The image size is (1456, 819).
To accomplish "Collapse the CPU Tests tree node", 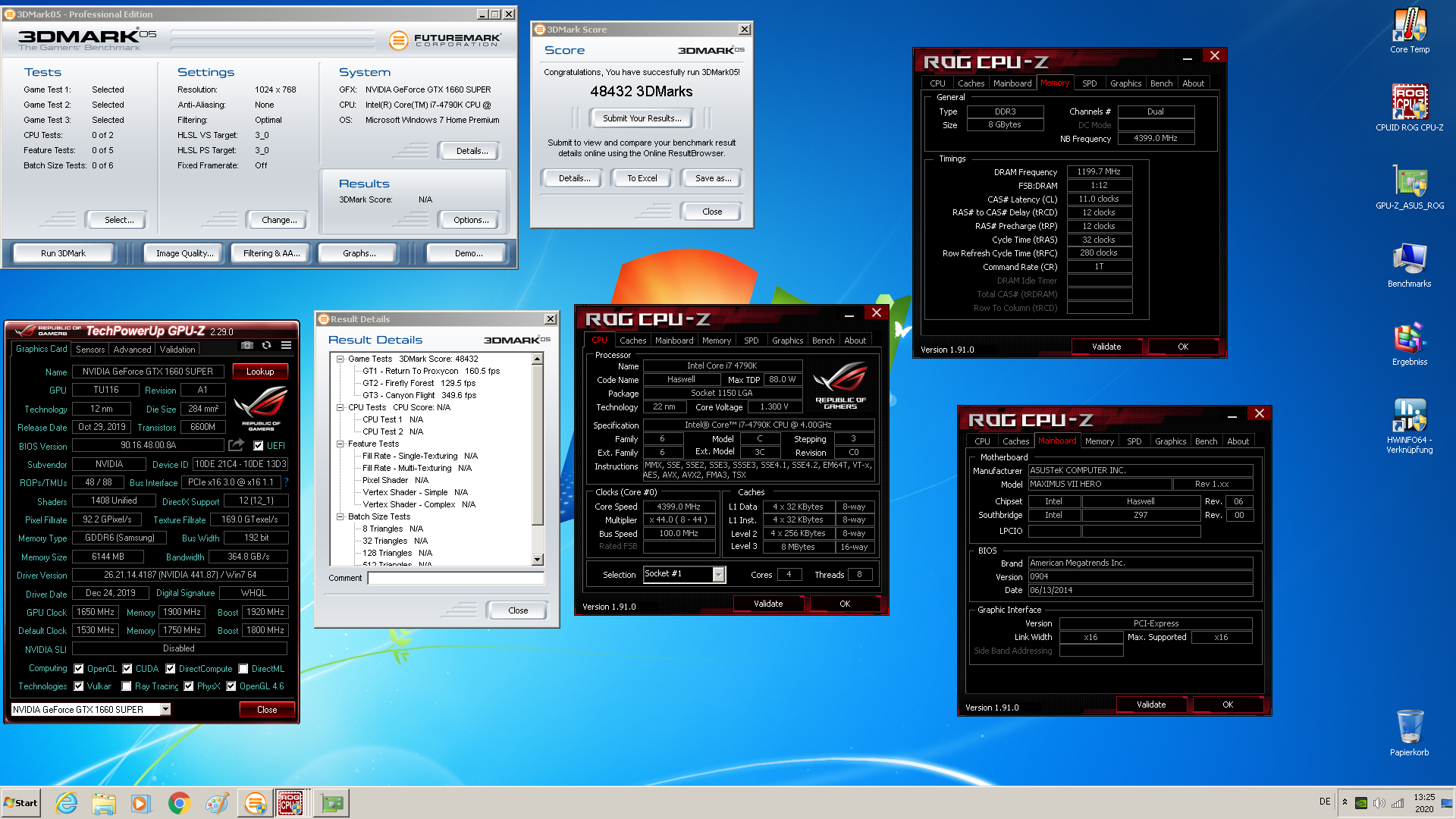I will click(x=340, y=407).
